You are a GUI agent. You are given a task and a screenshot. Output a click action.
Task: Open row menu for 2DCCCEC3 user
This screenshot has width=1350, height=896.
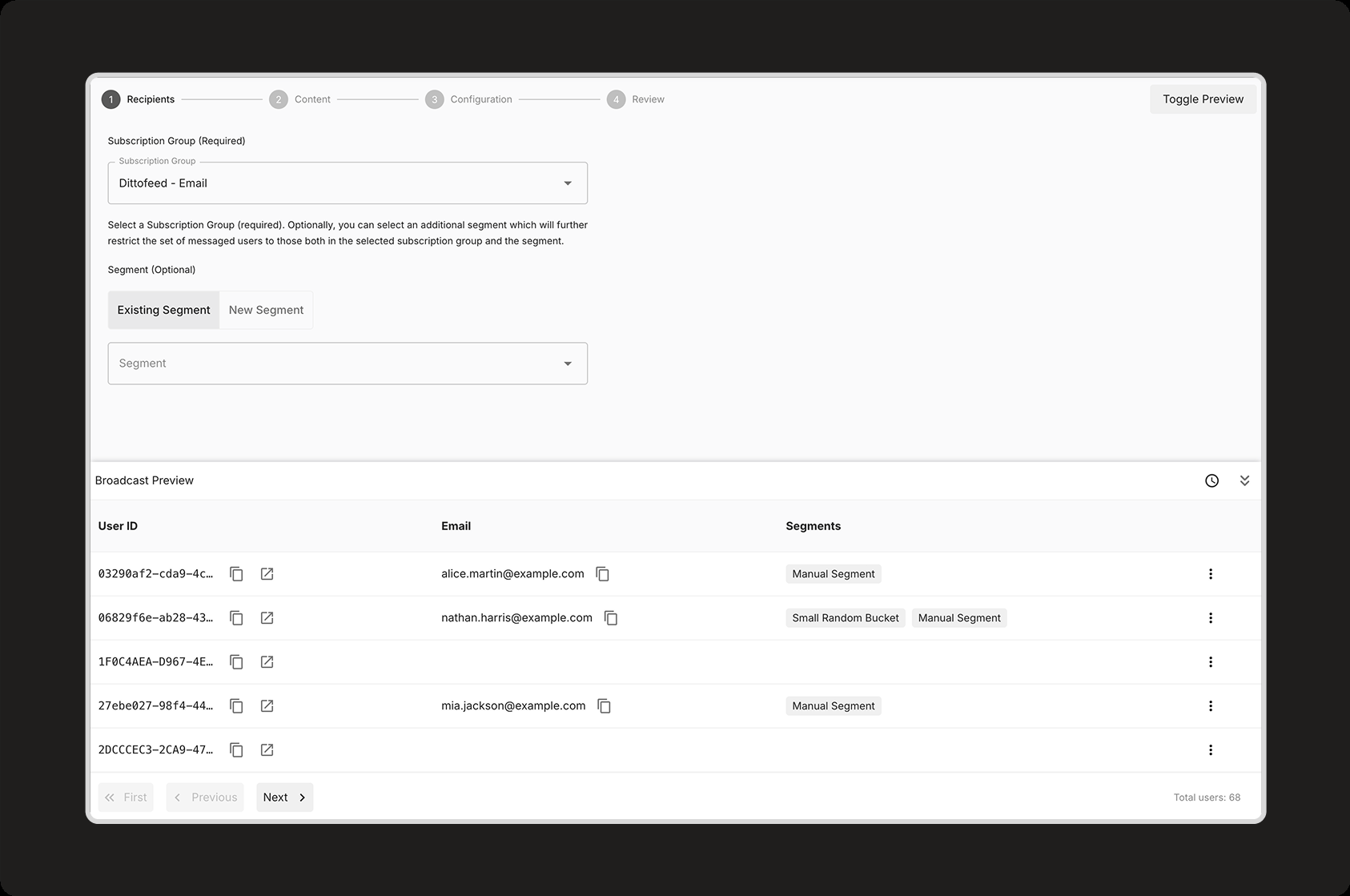point(1211,750)
